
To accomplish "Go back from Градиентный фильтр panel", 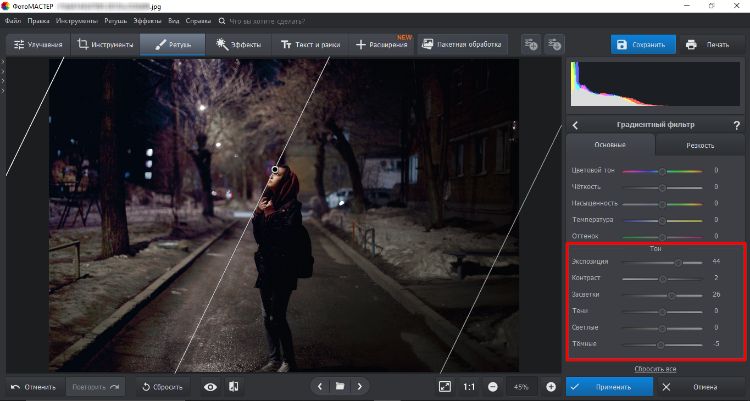I will click(576, 124).
